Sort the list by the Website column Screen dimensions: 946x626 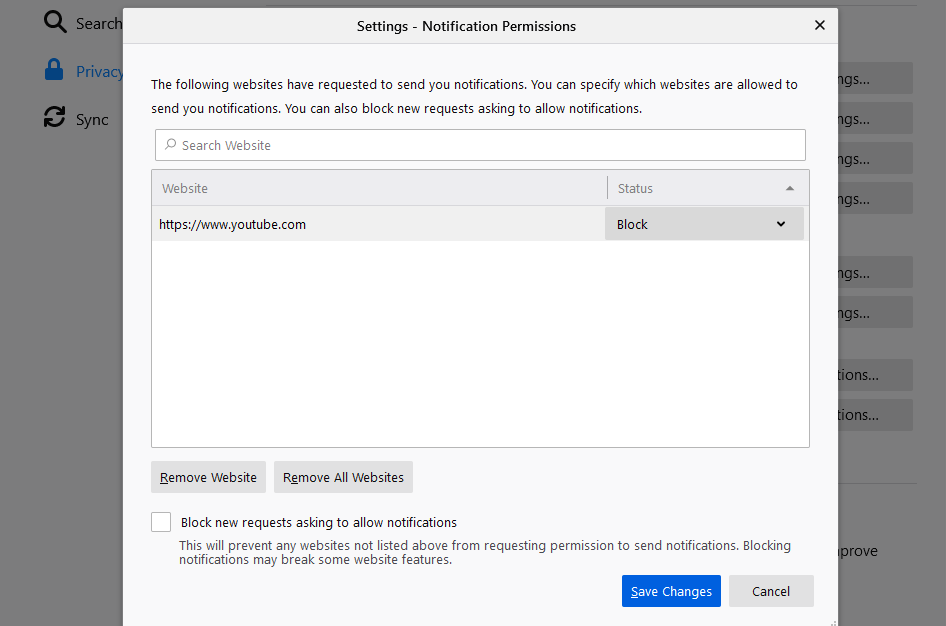pyautogui.click(x=185, y=188)
